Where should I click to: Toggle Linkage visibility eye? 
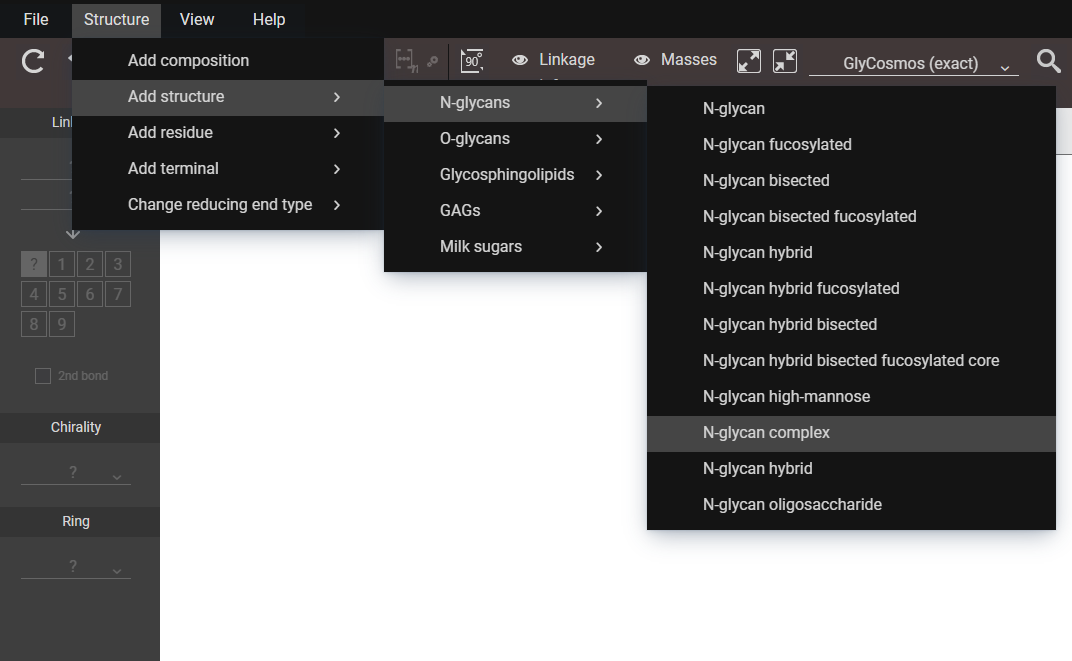520,60
